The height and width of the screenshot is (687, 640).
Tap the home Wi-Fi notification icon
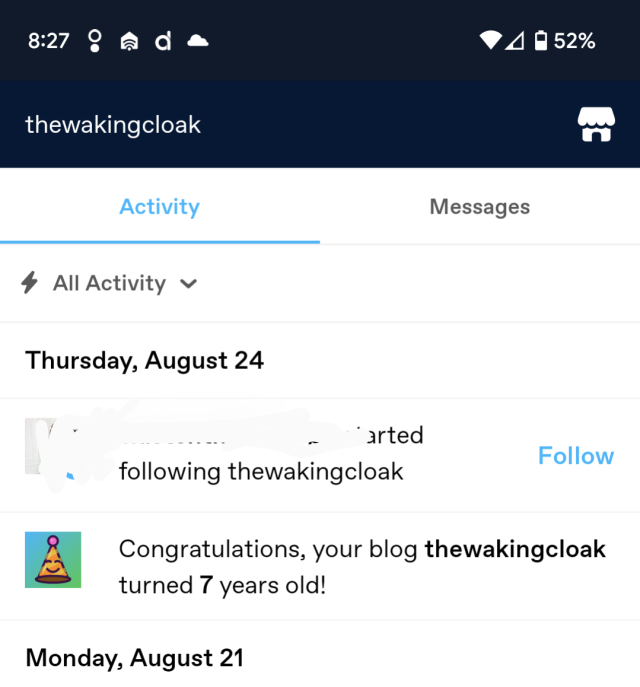click(x=129, y=41)
